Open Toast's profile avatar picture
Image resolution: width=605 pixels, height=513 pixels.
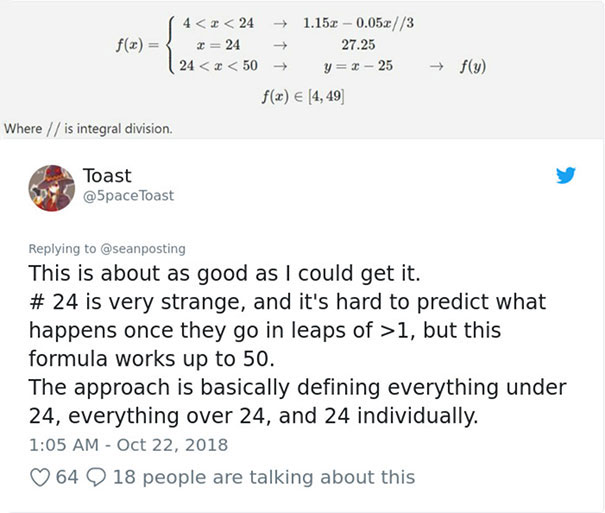pos(52,188)
